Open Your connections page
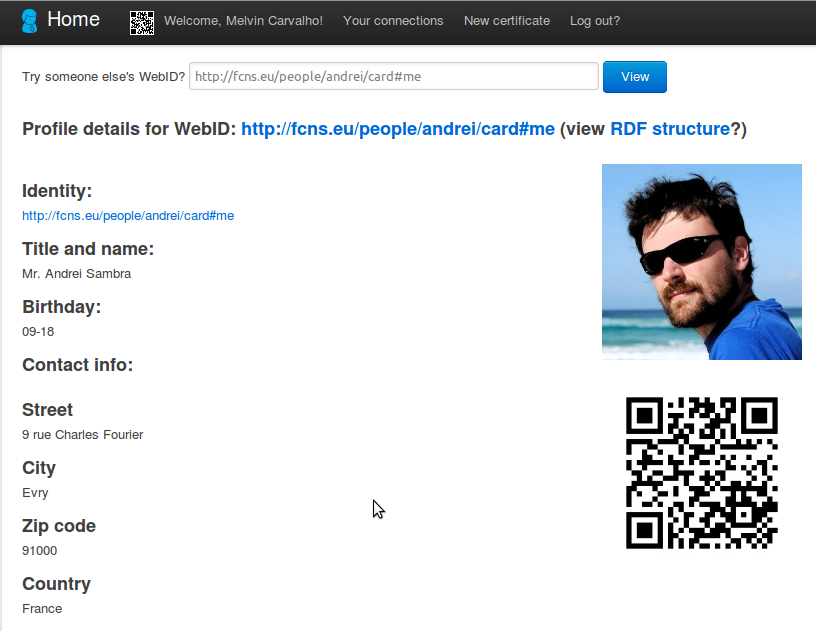Viewport: 816px width, 631px height. [393, 21]
